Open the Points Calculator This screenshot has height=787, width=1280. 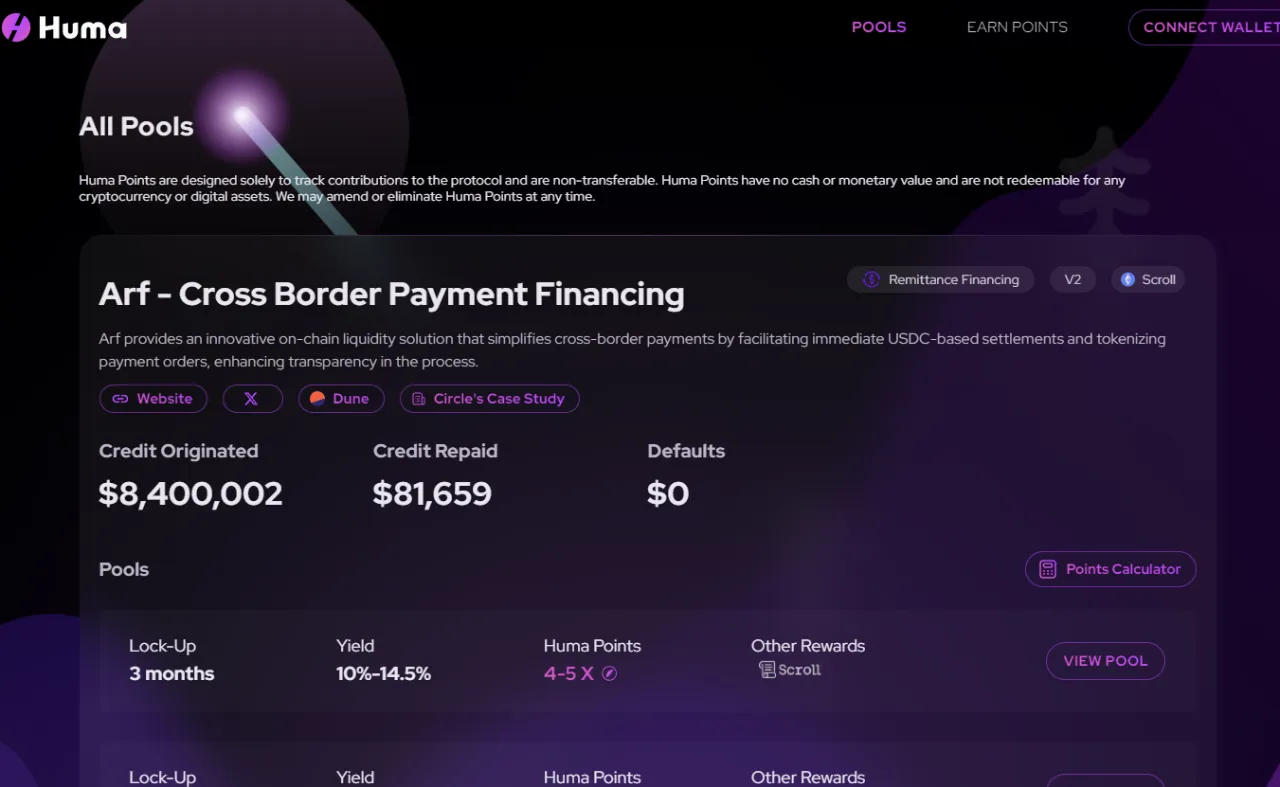tap(1122, 569)
